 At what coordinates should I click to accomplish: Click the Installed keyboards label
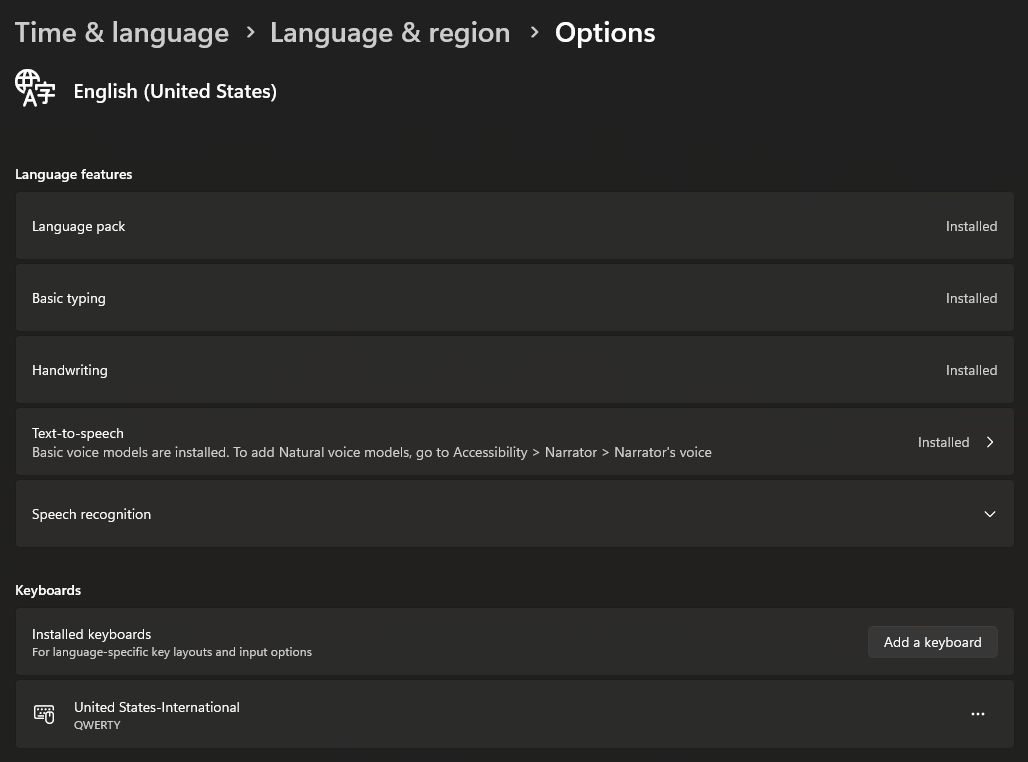click(x=91, y=634)
